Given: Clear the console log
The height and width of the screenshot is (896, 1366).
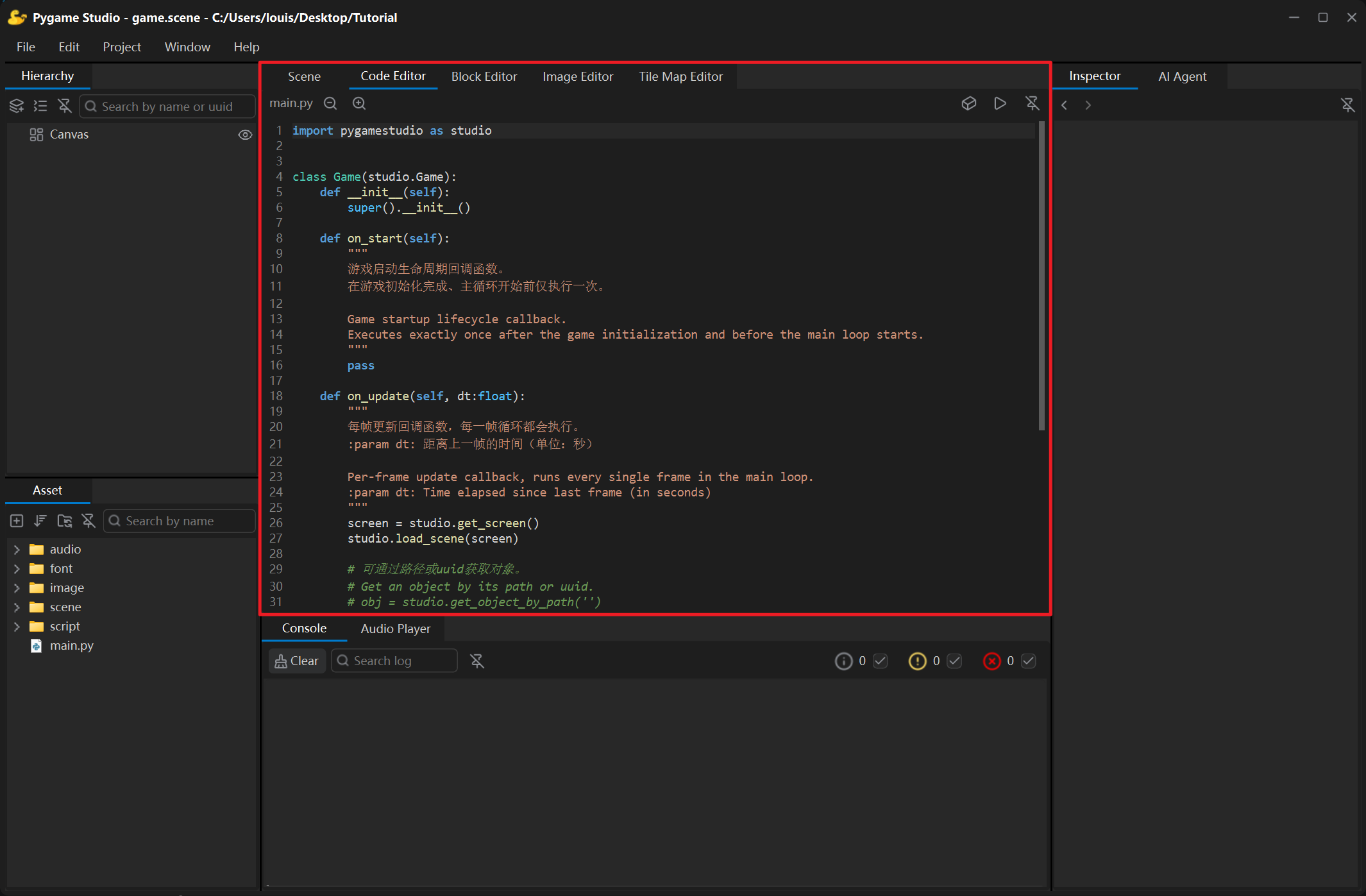Looking at the screenshot, I should [x=297, y=661].
